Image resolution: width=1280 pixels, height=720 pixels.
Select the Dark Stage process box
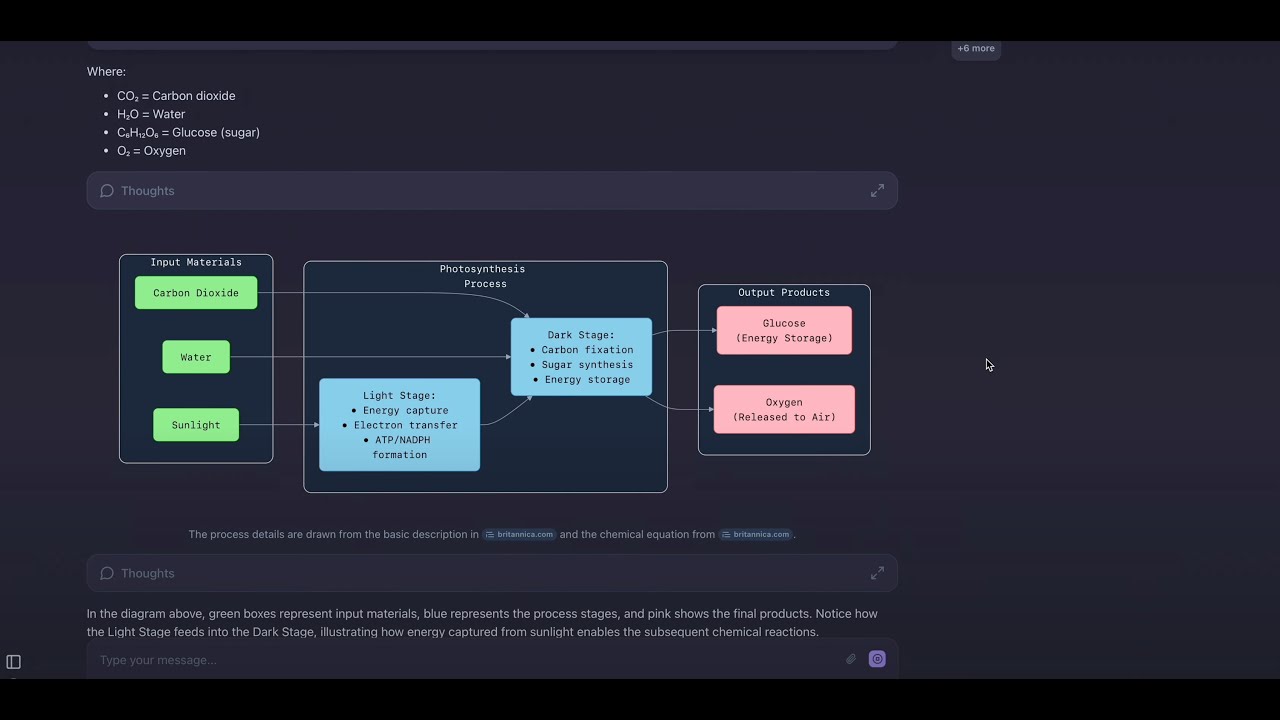581,357
